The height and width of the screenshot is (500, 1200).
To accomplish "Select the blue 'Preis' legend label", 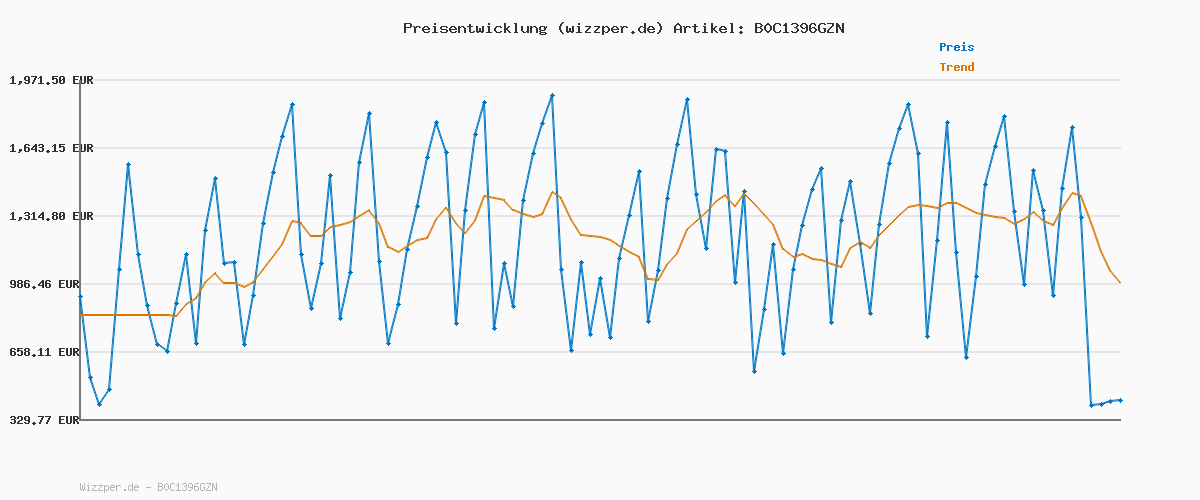I will pos(956,47).
